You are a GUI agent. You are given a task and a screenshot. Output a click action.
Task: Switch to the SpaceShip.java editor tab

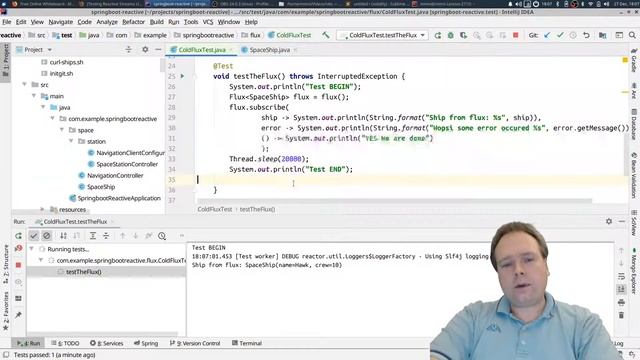coord(269,50)
